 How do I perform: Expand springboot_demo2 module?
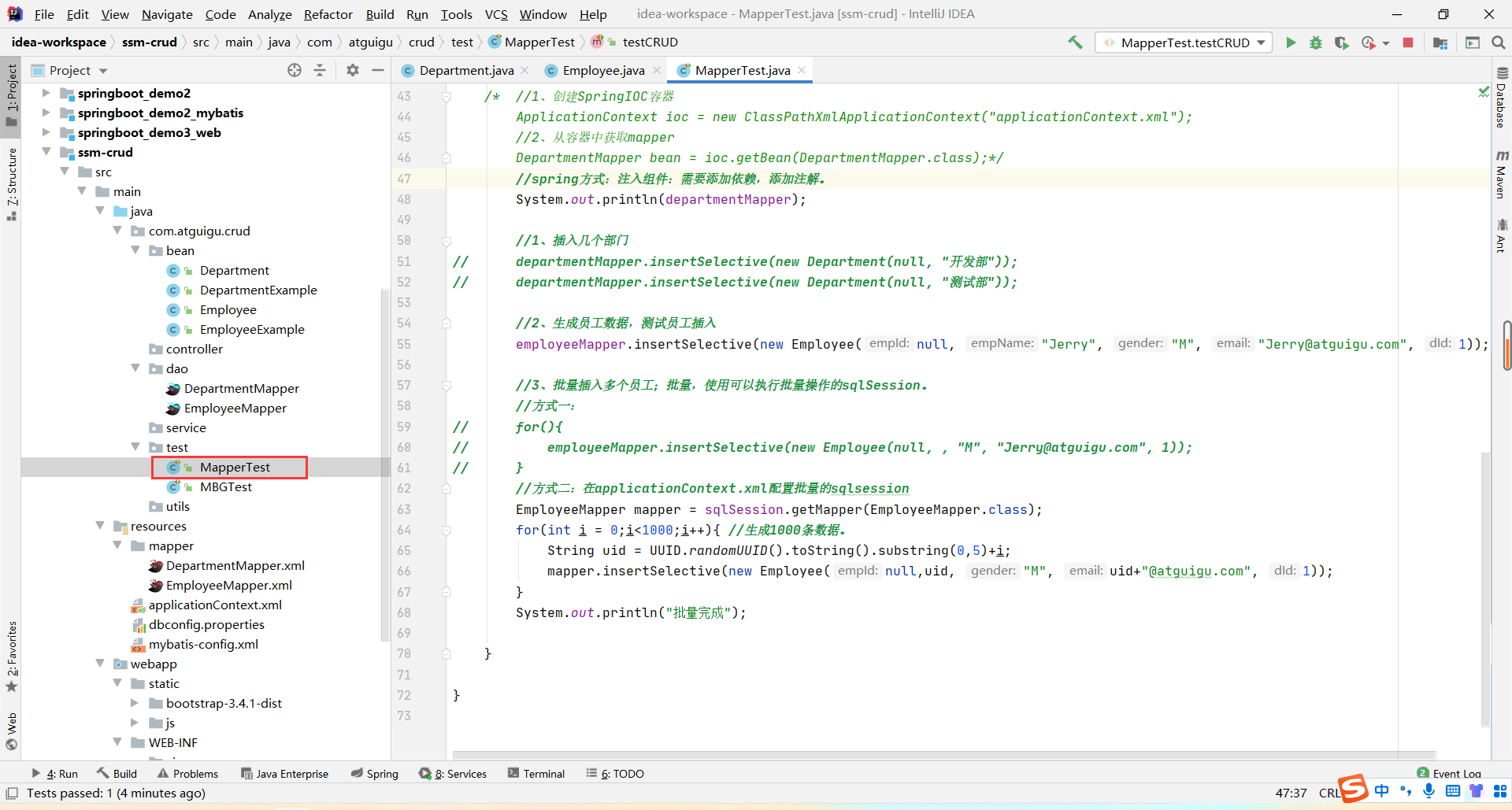pos(46,93)
